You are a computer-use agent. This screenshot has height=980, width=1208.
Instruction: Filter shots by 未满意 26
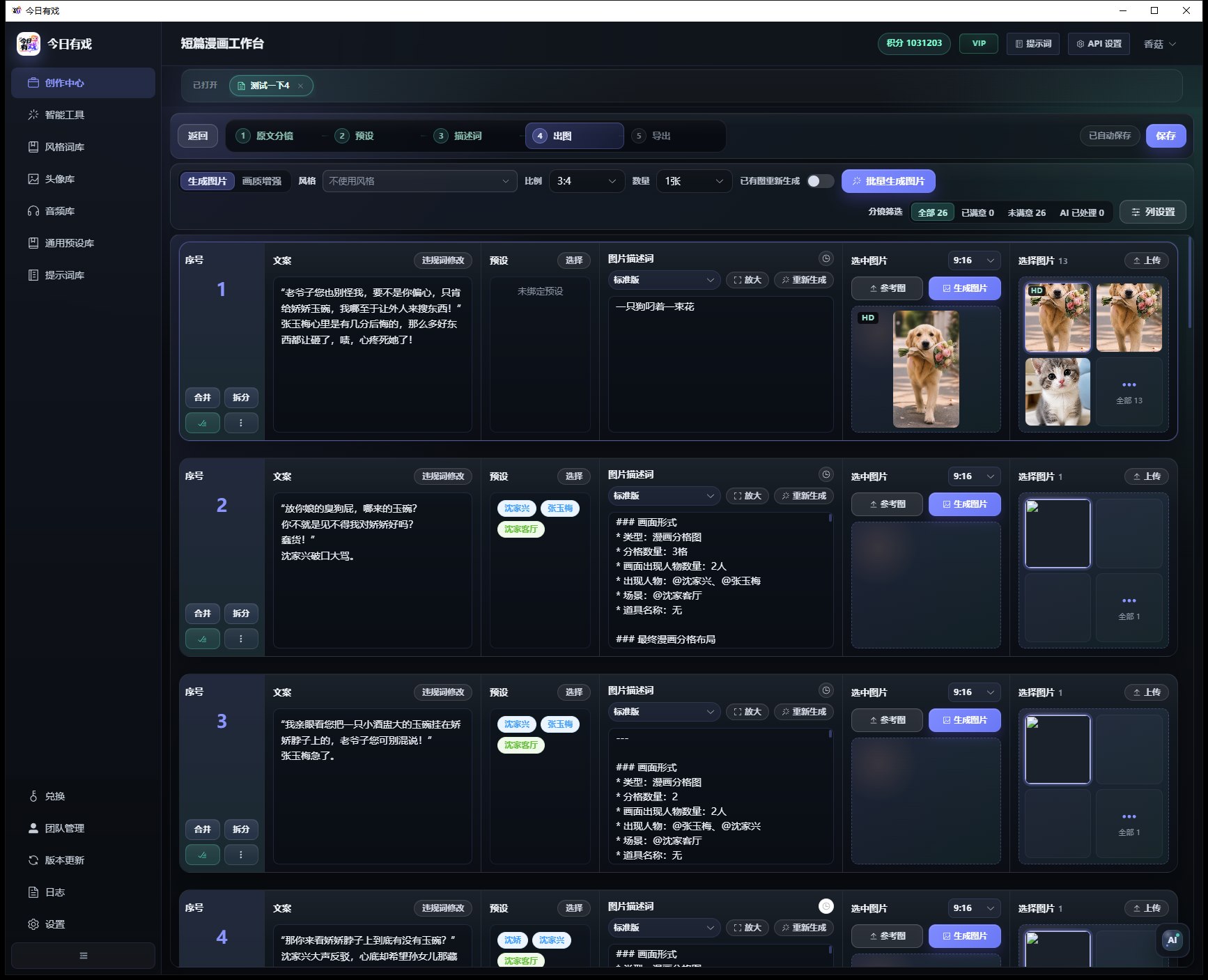pos(1026,212)
